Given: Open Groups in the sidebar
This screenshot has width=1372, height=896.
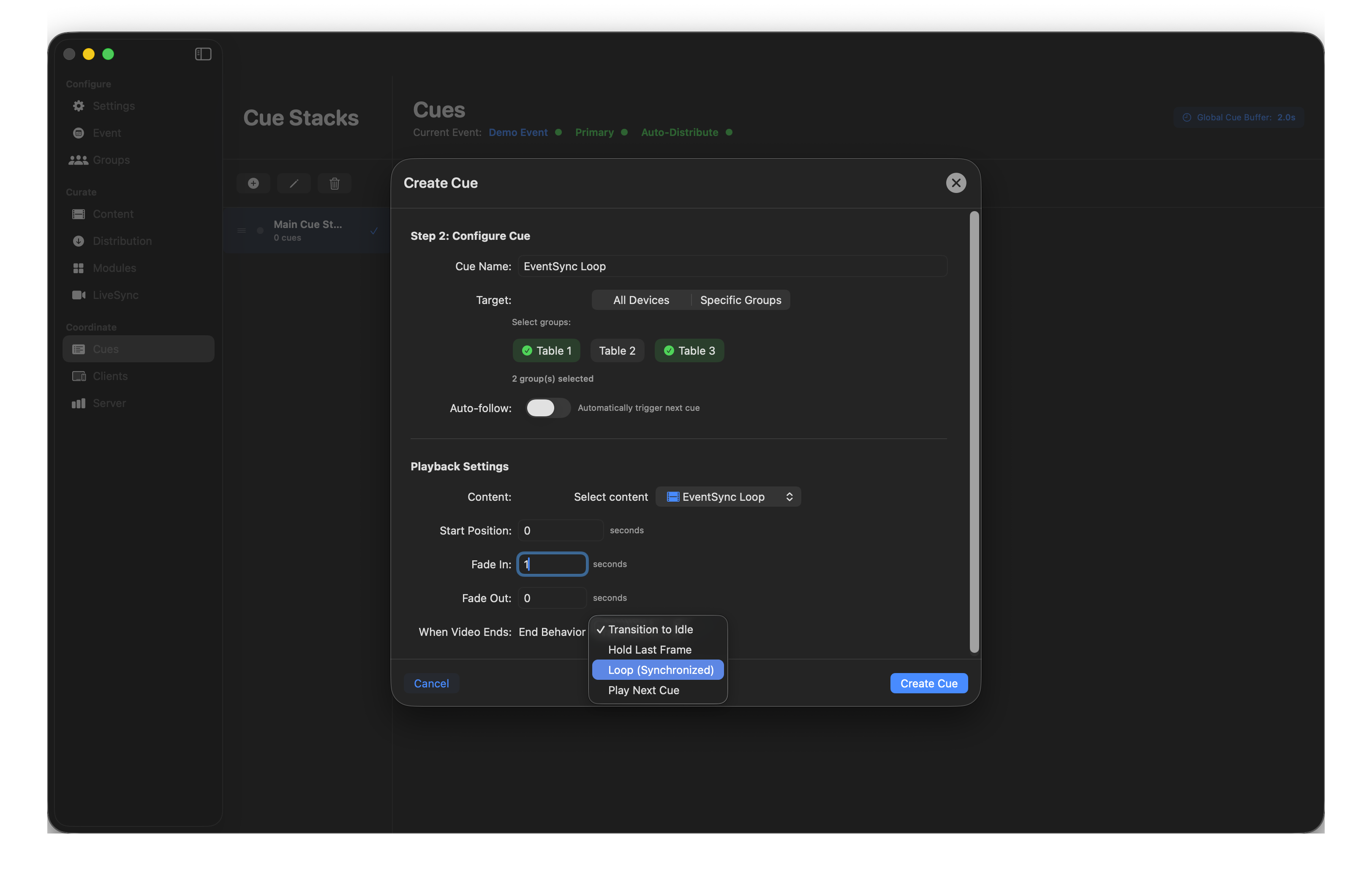Looking at the screenshot, I should [x=139, y=160].
